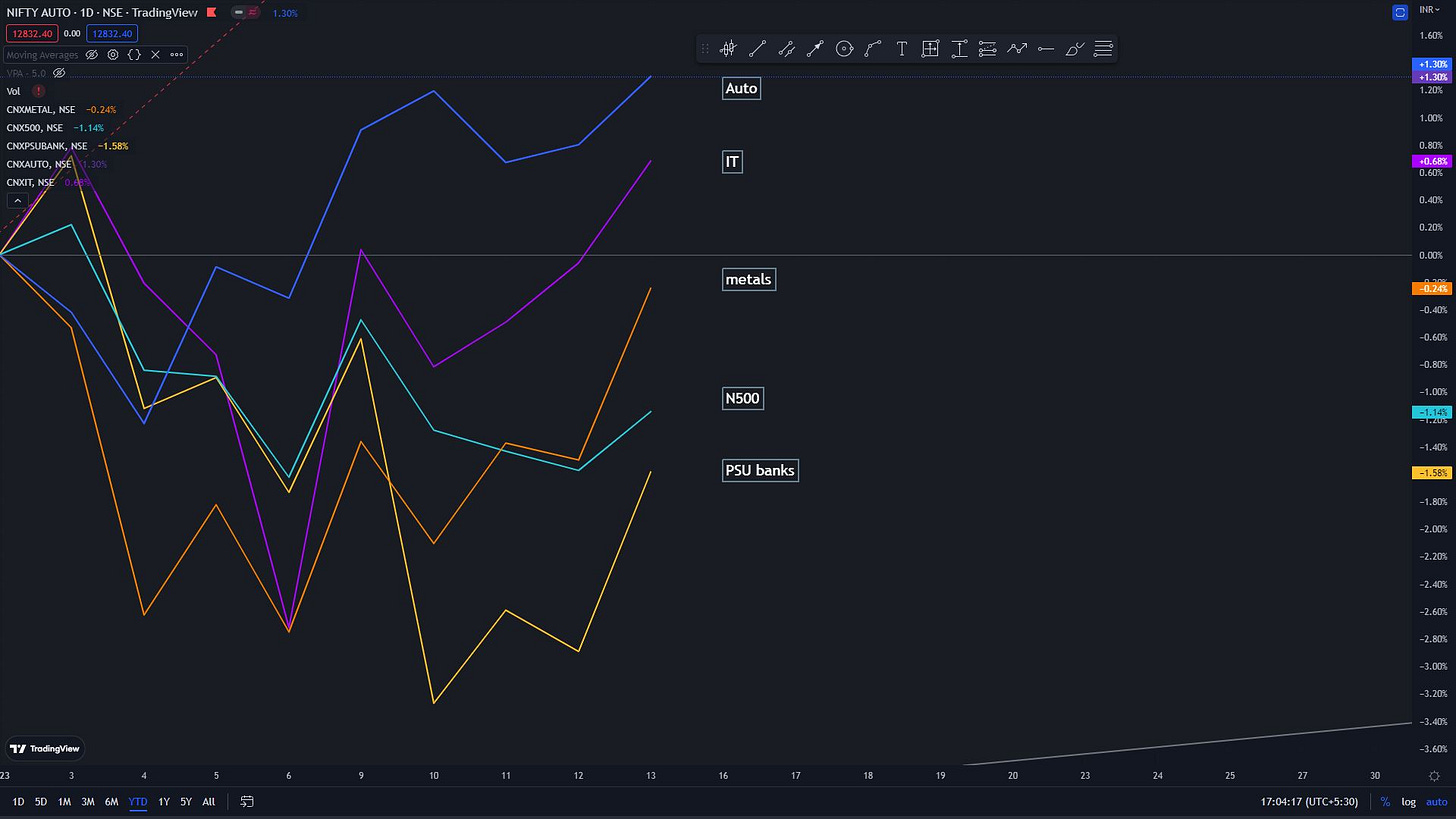Select the YTD timeframe

[137, 801]
